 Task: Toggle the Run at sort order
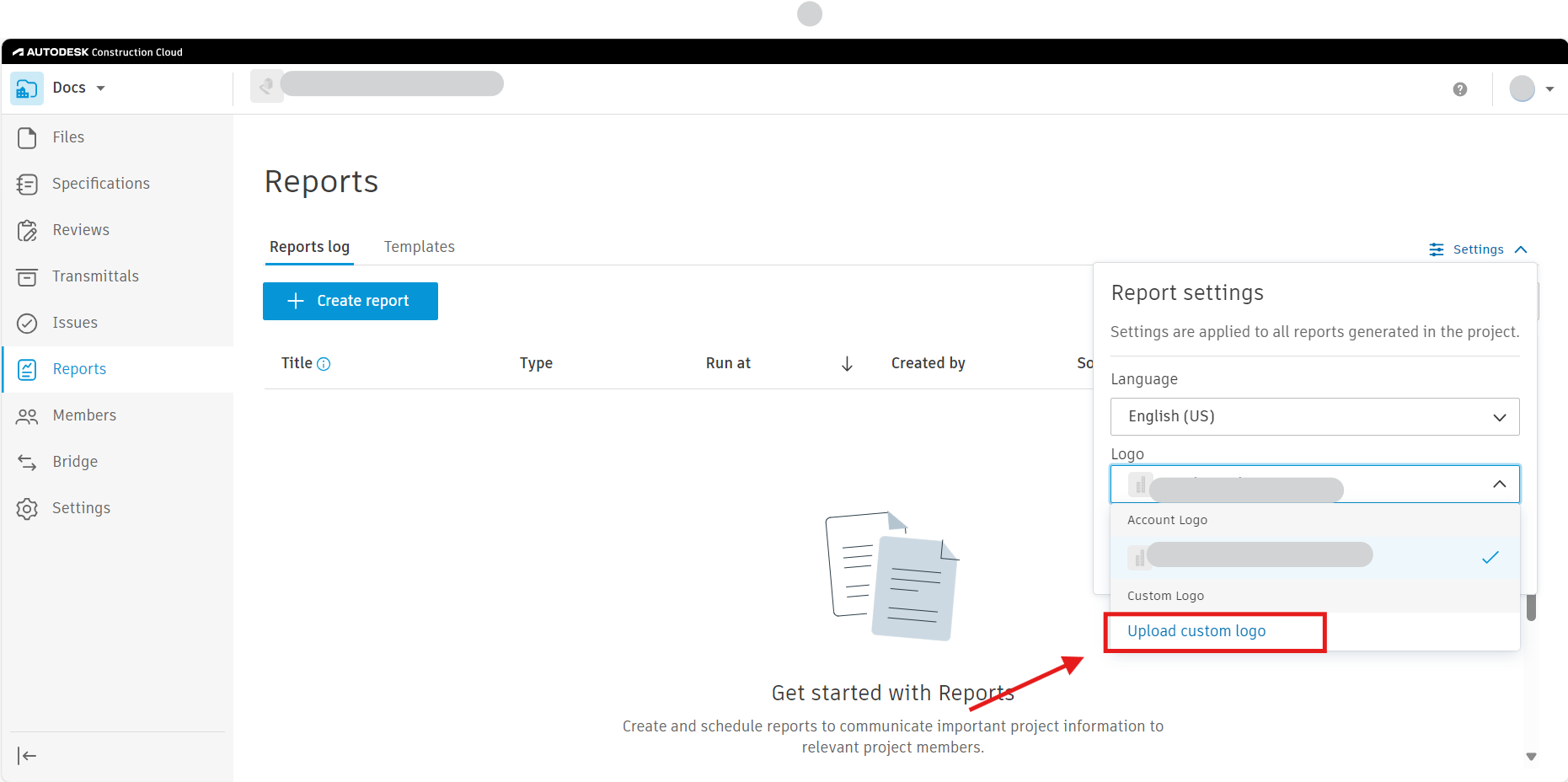tap(847, 363)
